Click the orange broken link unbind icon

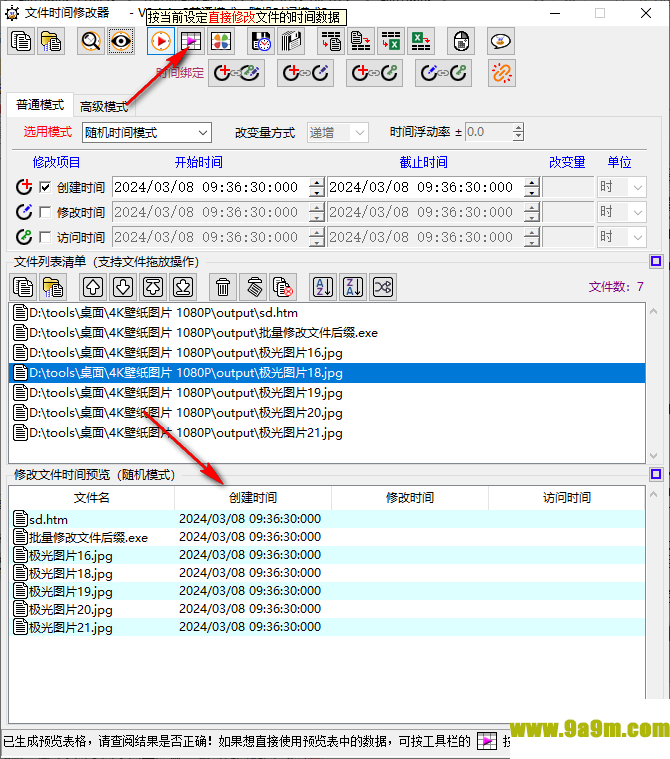502,73
